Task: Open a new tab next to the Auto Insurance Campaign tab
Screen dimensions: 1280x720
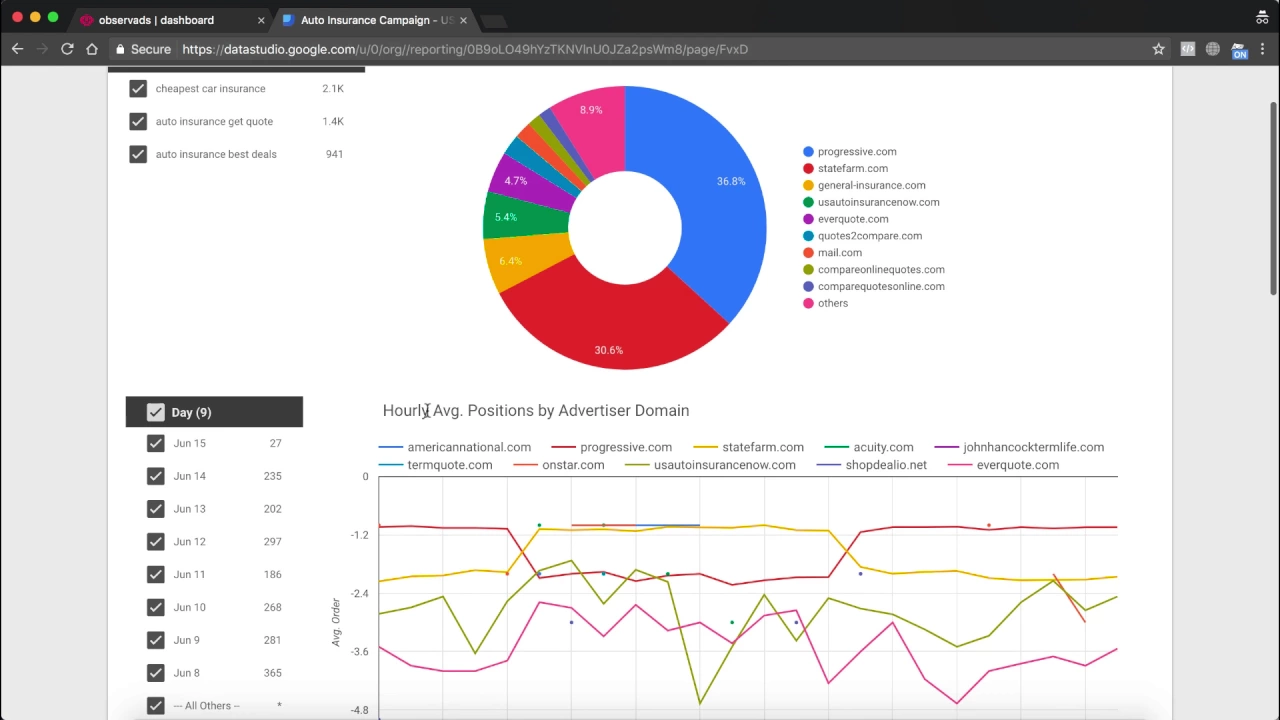Action: pos(494,21)
